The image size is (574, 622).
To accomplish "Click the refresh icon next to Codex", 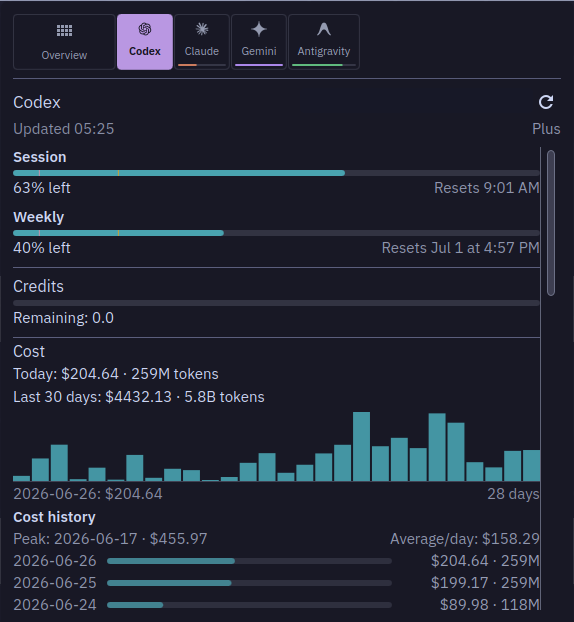I will [x=546, y=102].
